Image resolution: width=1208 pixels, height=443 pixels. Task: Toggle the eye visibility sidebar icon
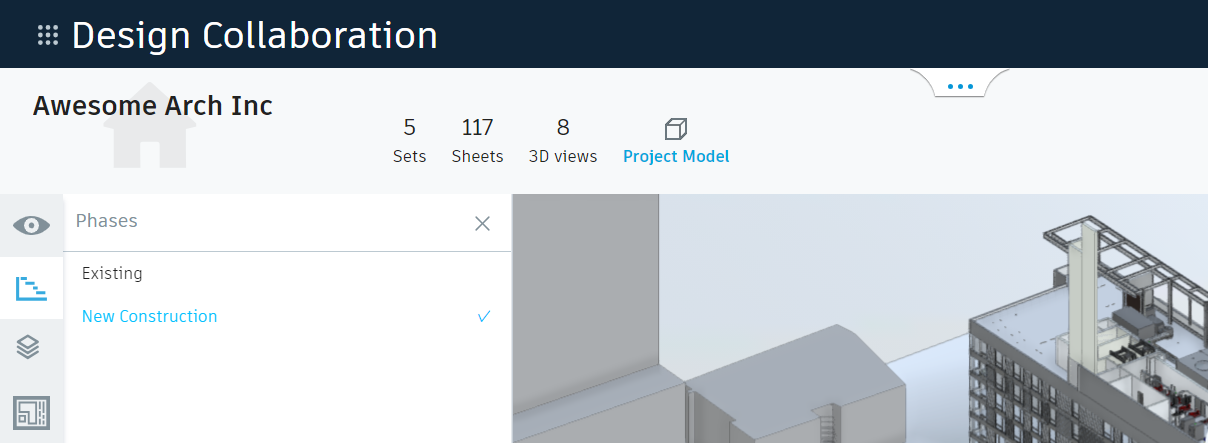32,225
